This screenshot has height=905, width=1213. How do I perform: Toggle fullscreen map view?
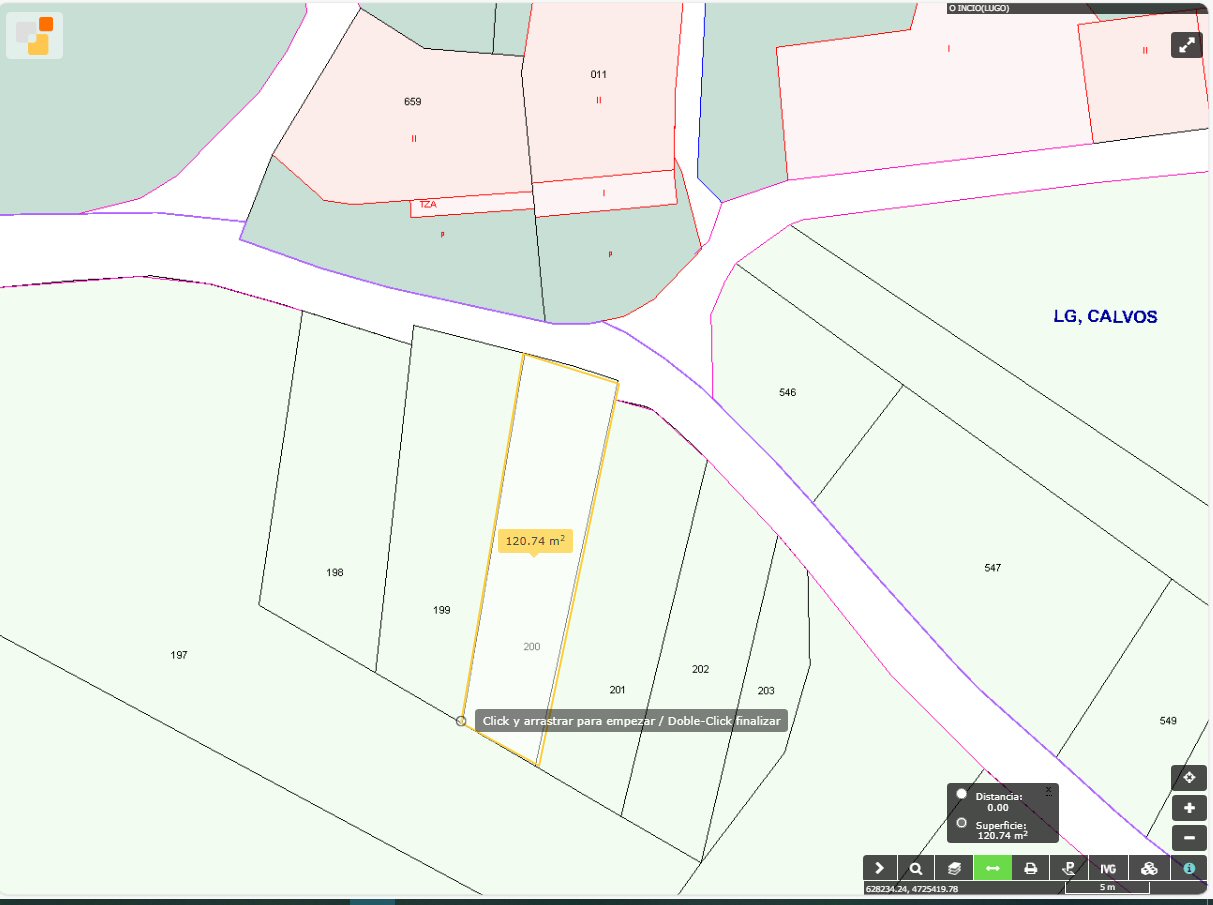[x=1187, y=45]
